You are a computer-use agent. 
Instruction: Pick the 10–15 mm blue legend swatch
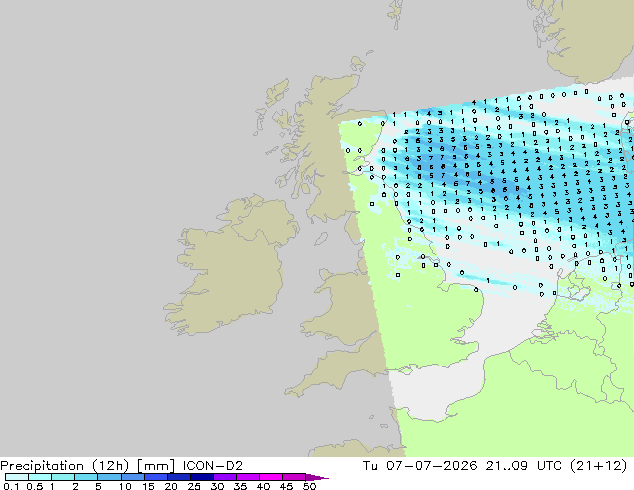[132, 477]
